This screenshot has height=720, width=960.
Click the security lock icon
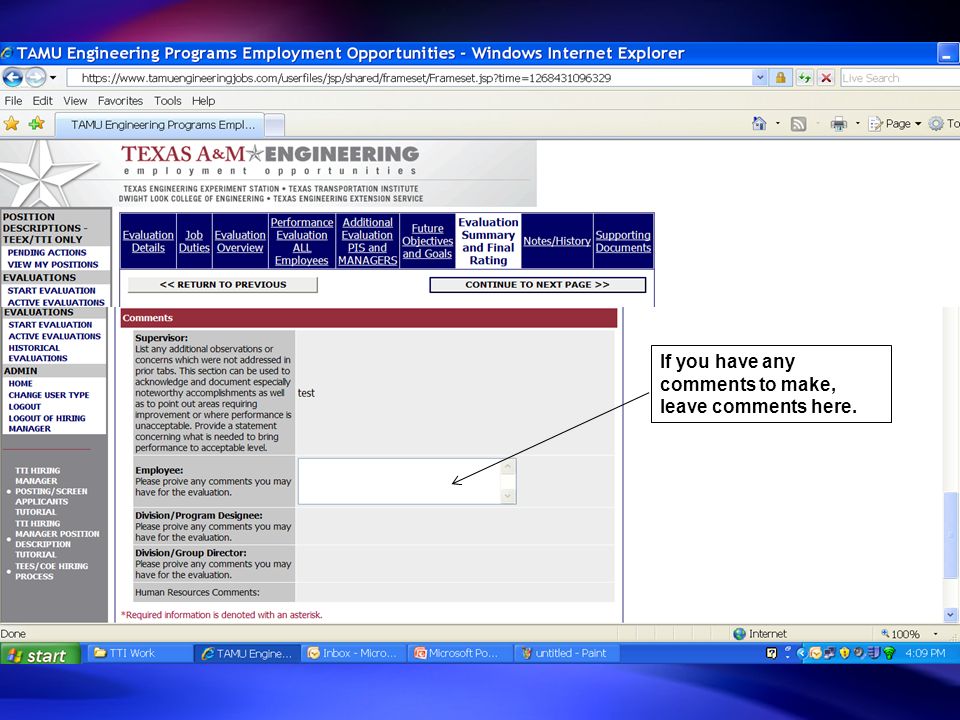(x=781, y=78)
